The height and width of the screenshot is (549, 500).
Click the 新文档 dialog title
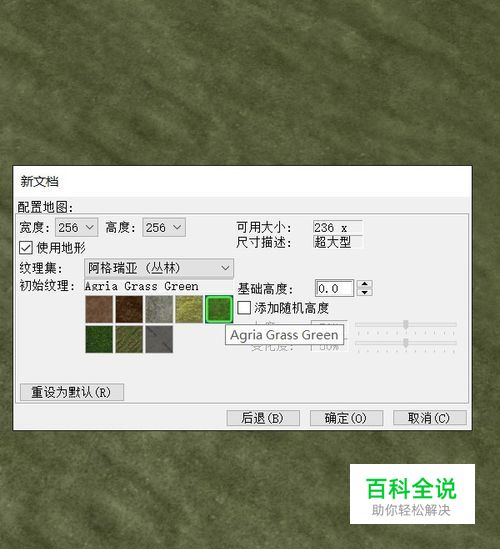click(40, 182)
